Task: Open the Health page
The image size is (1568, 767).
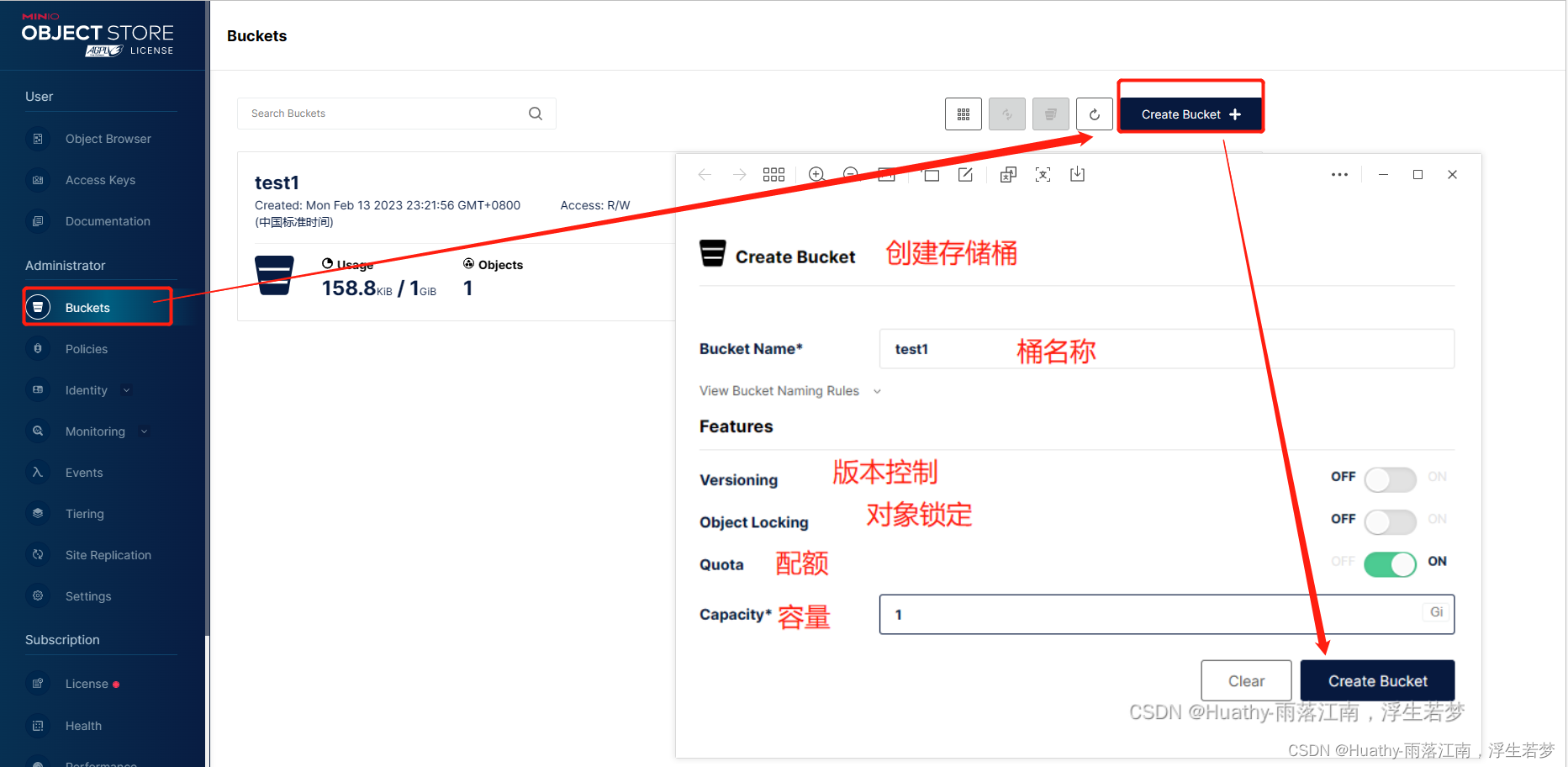Action: (x=83, y=726)
